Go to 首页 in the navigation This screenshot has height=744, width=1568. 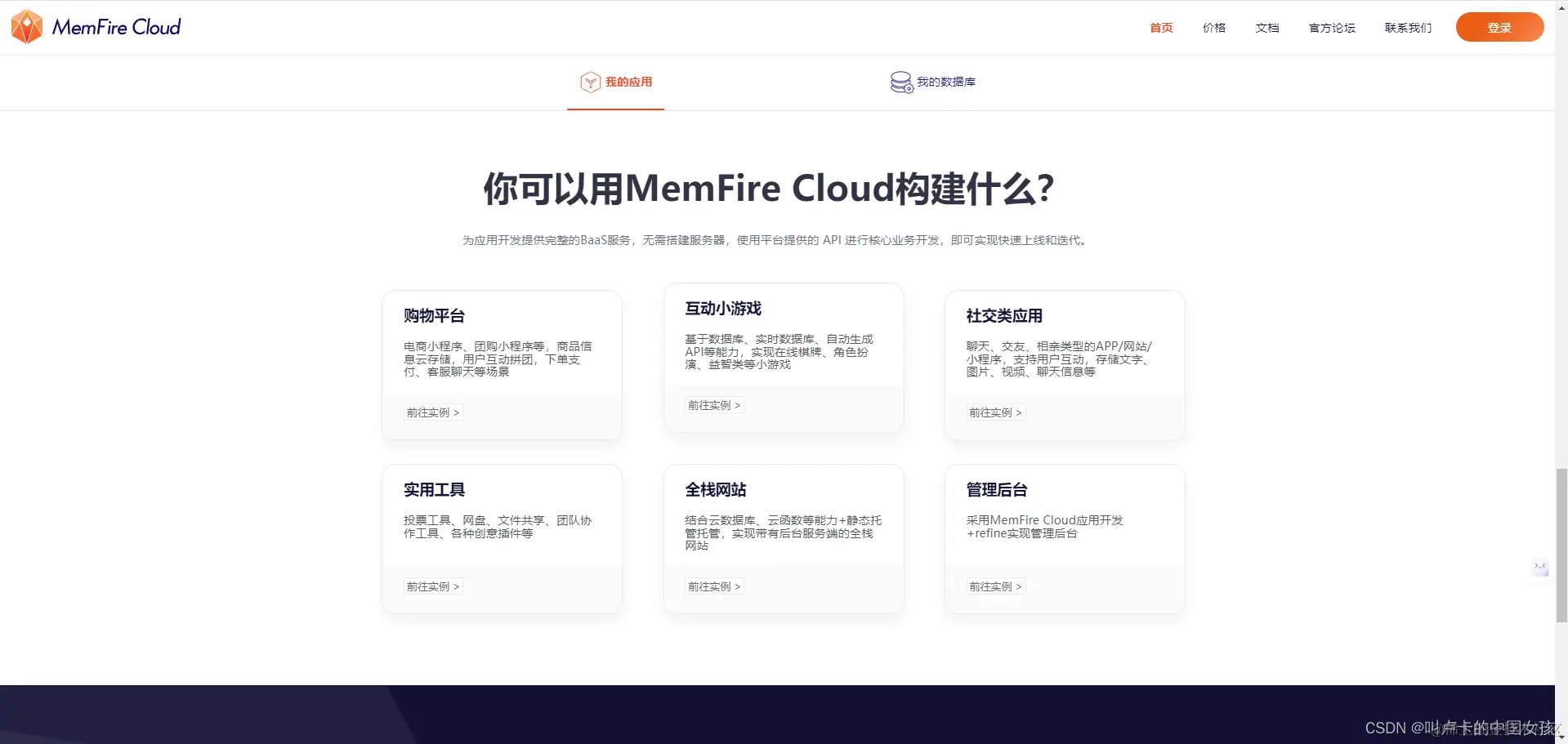pyautogui.click(x=1161, y=28)
